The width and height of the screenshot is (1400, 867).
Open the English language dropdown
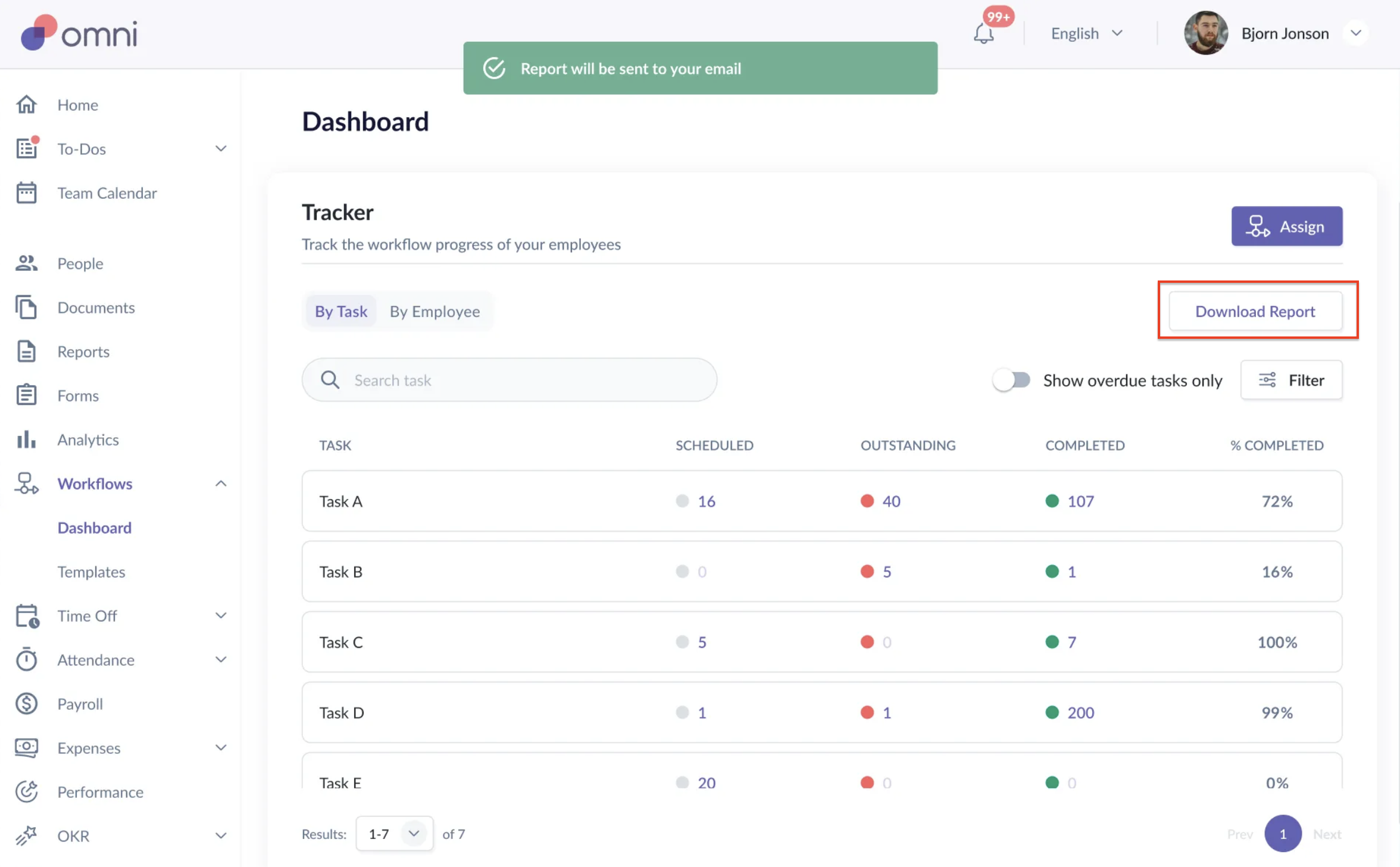(1086, 33)
